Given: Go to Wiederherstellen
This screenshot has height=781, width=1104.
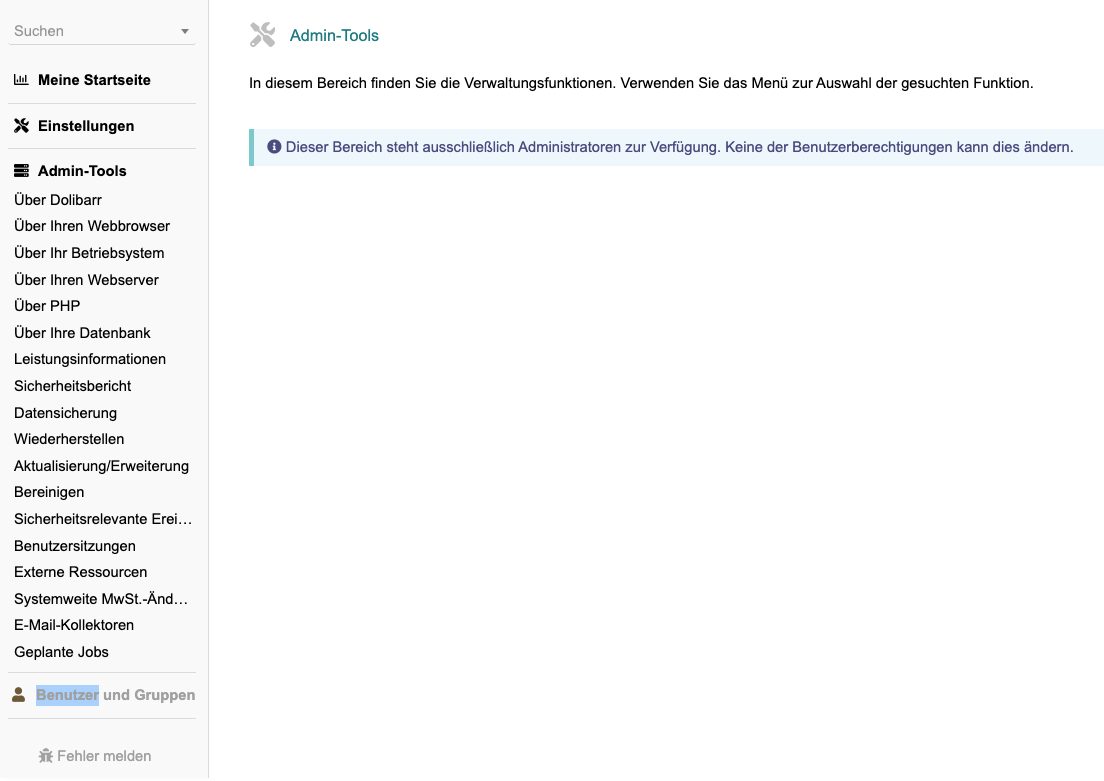Looking at the screenshot, I should click(x=69, y=439).
